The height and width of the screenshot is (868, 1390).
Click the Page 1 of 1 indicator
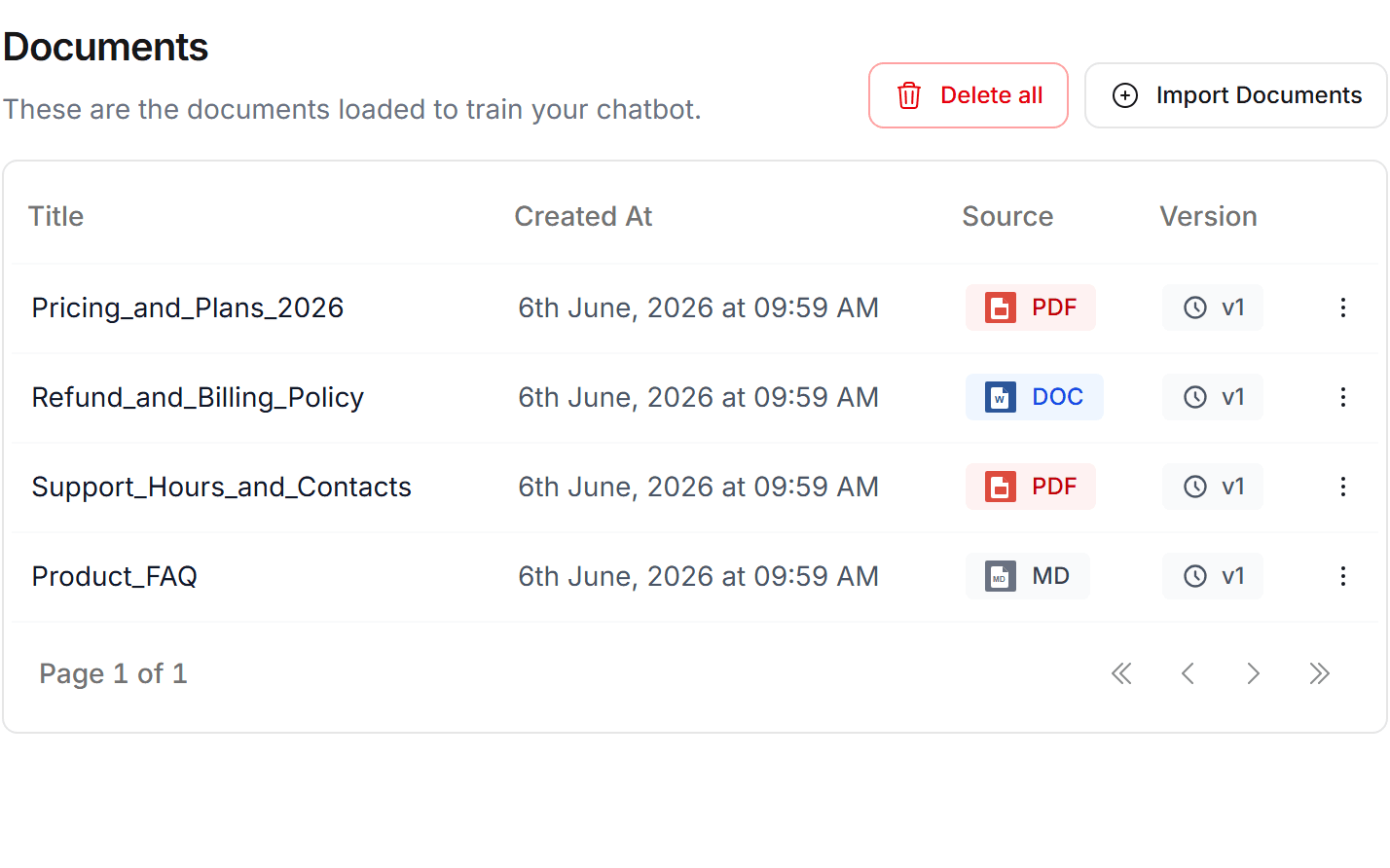[113, 673]
